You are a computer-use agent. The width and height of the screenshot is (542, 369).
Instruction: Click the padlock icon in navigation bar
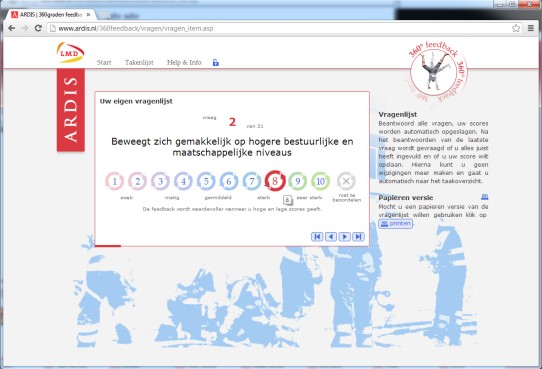coord(216,63)
